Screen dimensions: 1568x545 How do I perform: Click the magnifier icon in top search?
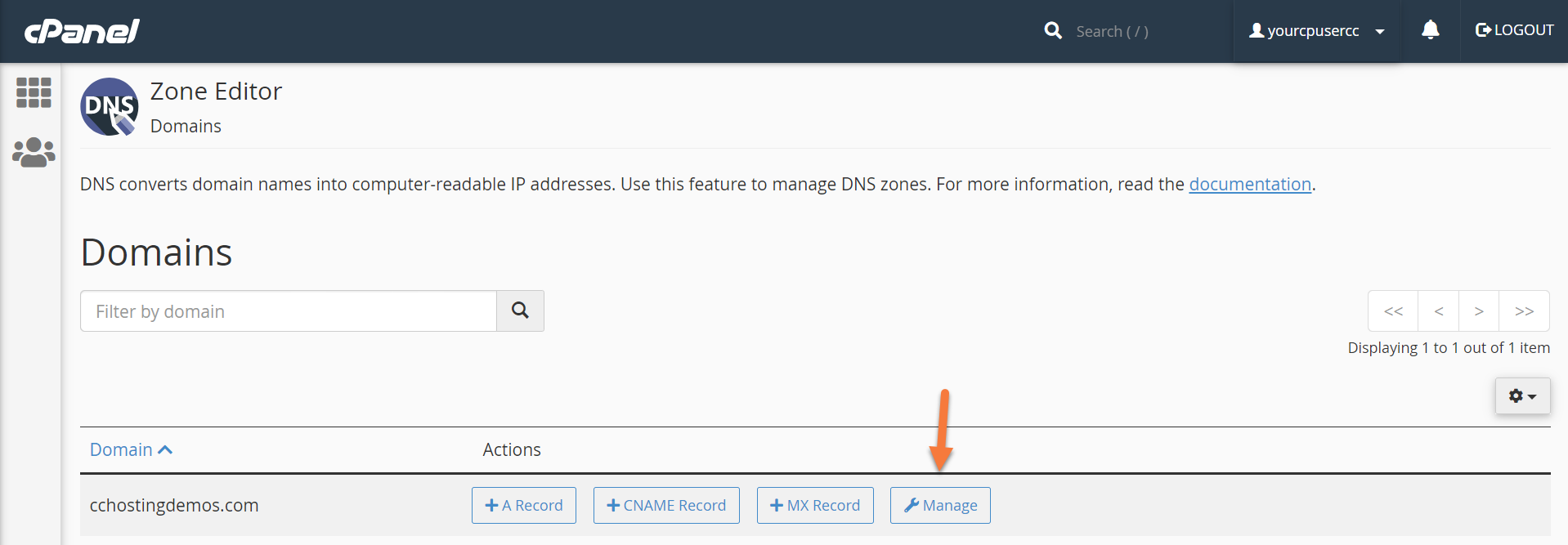[1053, 31]
